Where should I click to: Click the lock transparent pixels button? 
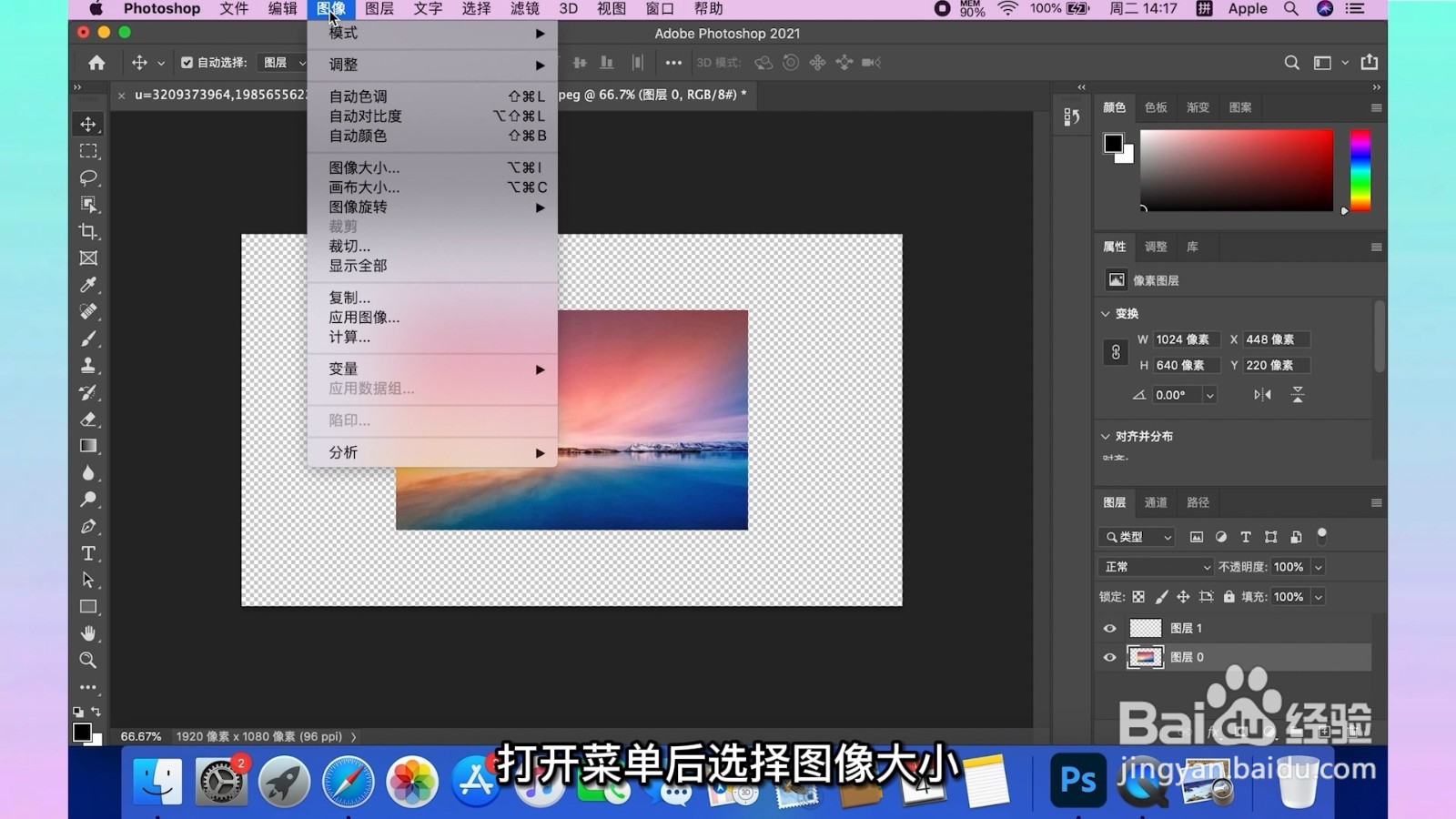(x=1138, y=596)
